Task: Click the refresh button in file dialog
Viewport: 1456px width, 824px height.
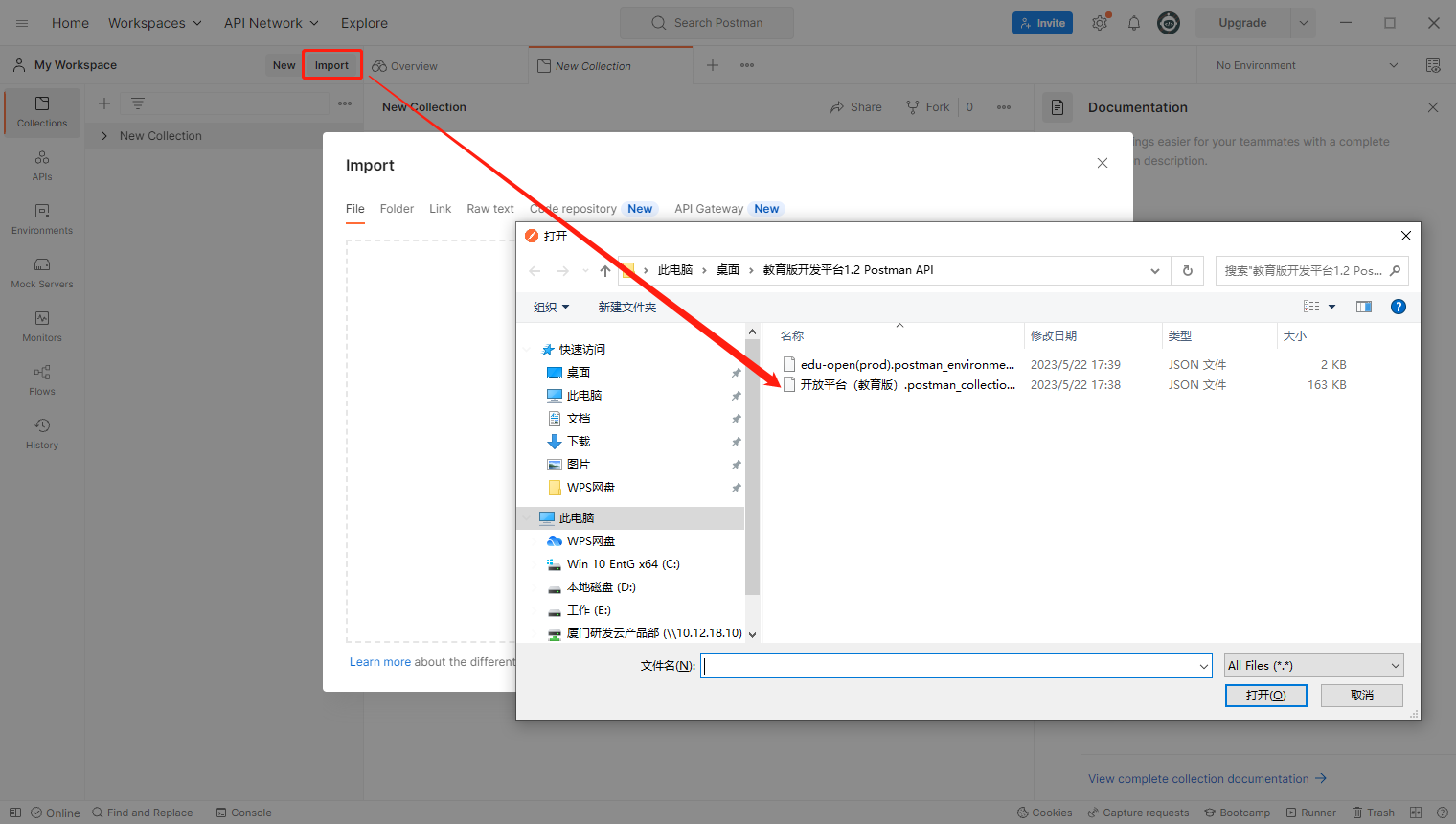Action: pos(1187,270)
